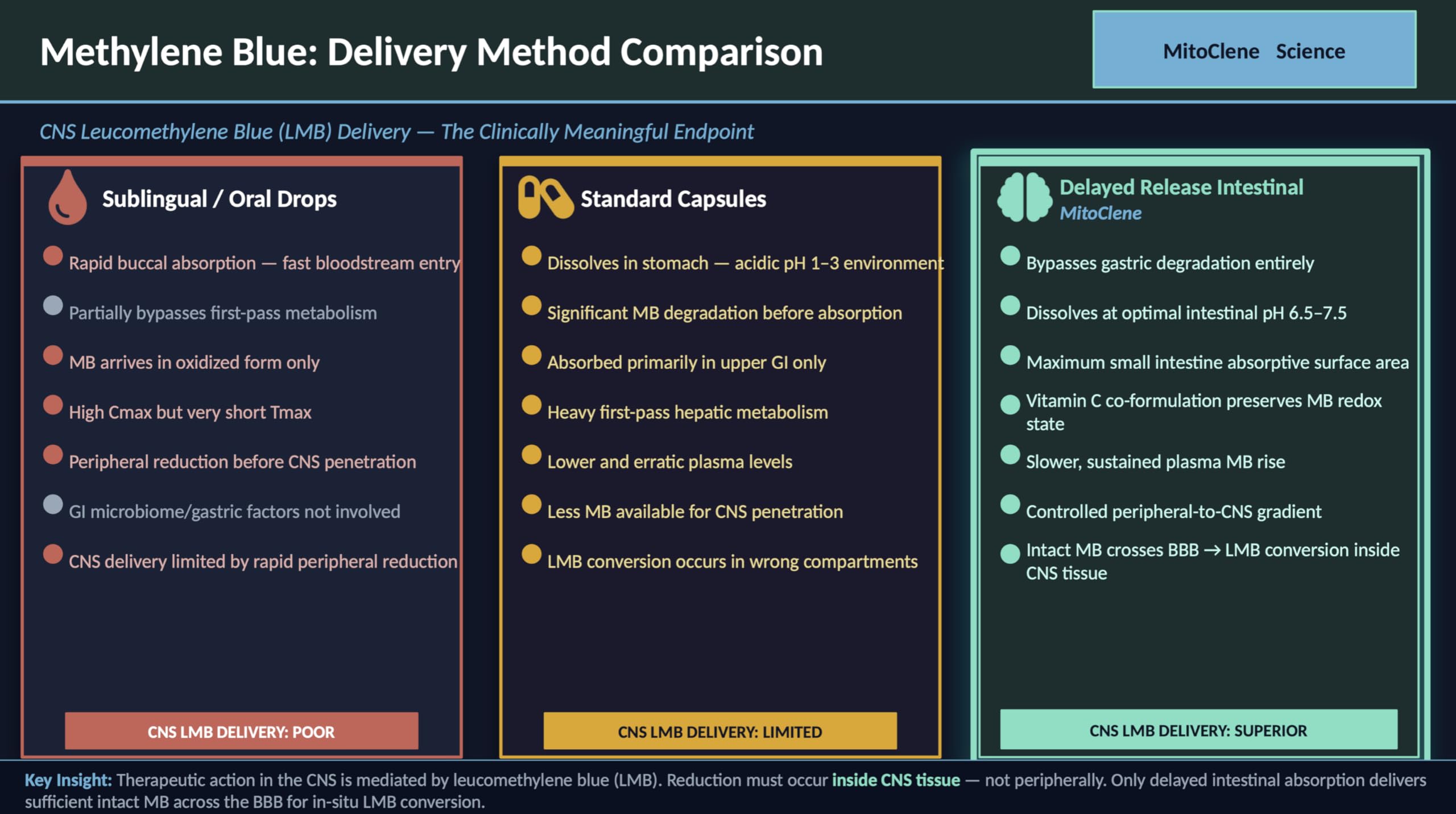Click the CNS LMB DELIVERY: SUPERIOR banner
Screen dimensions: 1456x814
pyautogui.click(x=1198, y=730)
